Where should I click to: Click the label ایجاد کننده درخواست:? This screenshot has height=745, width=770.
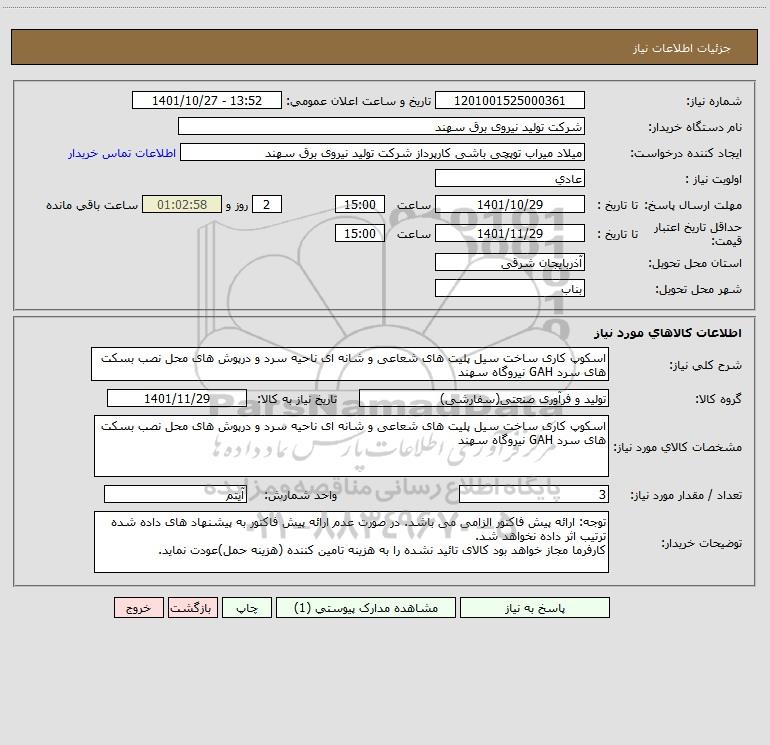pos(686,154)
